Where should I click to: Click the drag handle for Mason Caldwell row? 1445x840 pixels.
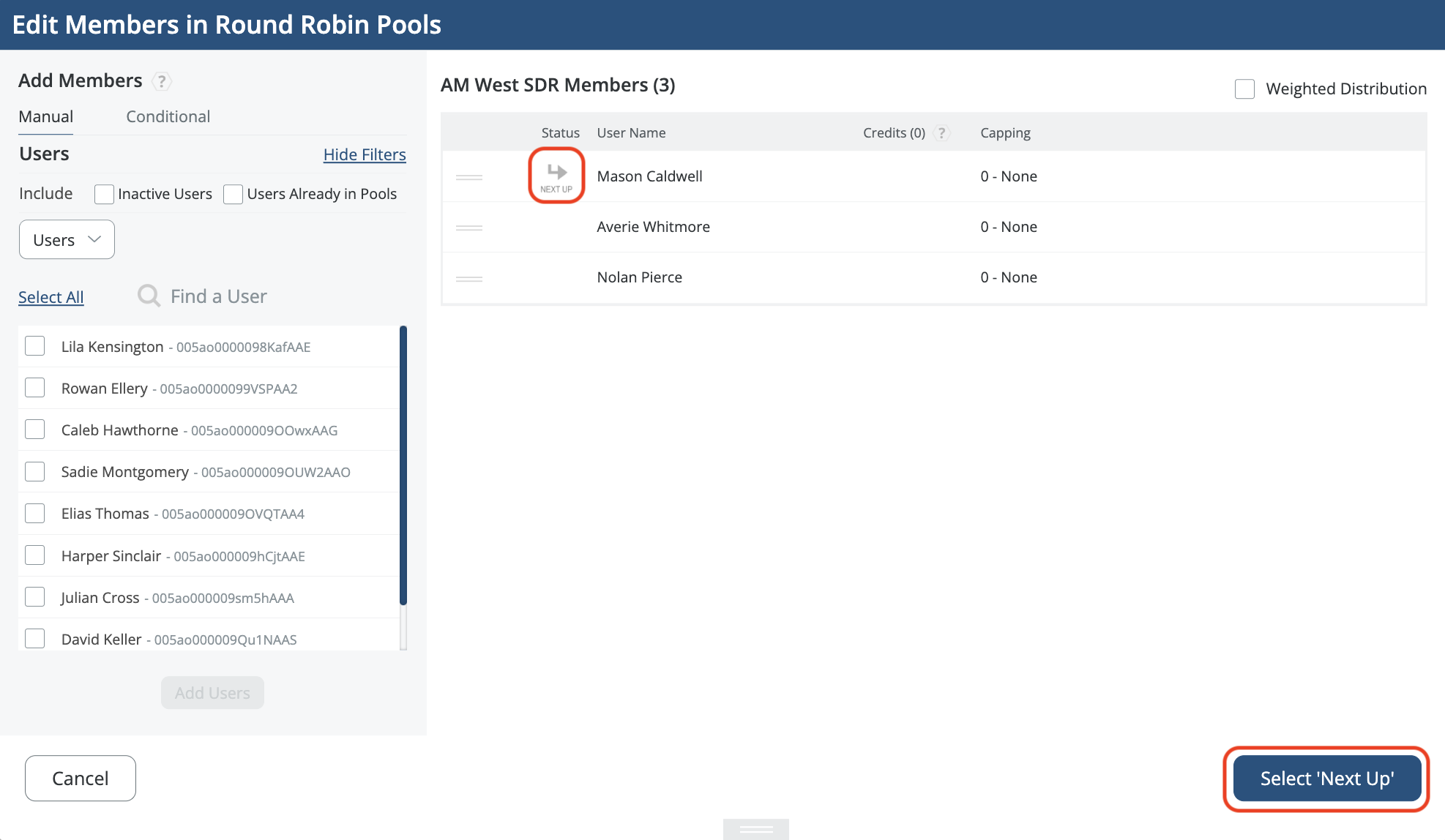coord(468,177)
